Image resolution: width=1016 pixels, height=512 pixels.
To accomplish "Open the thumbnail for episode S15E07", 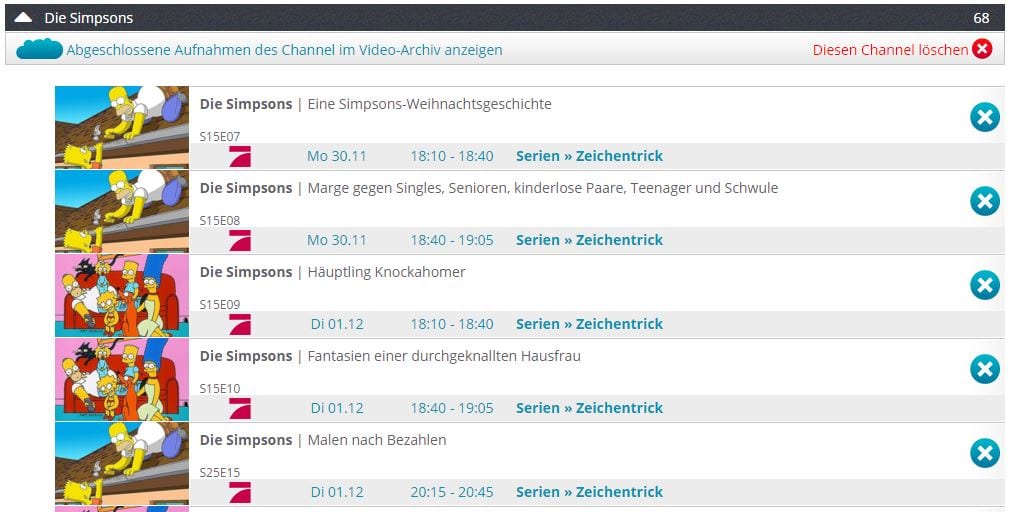I will [122, 127].
